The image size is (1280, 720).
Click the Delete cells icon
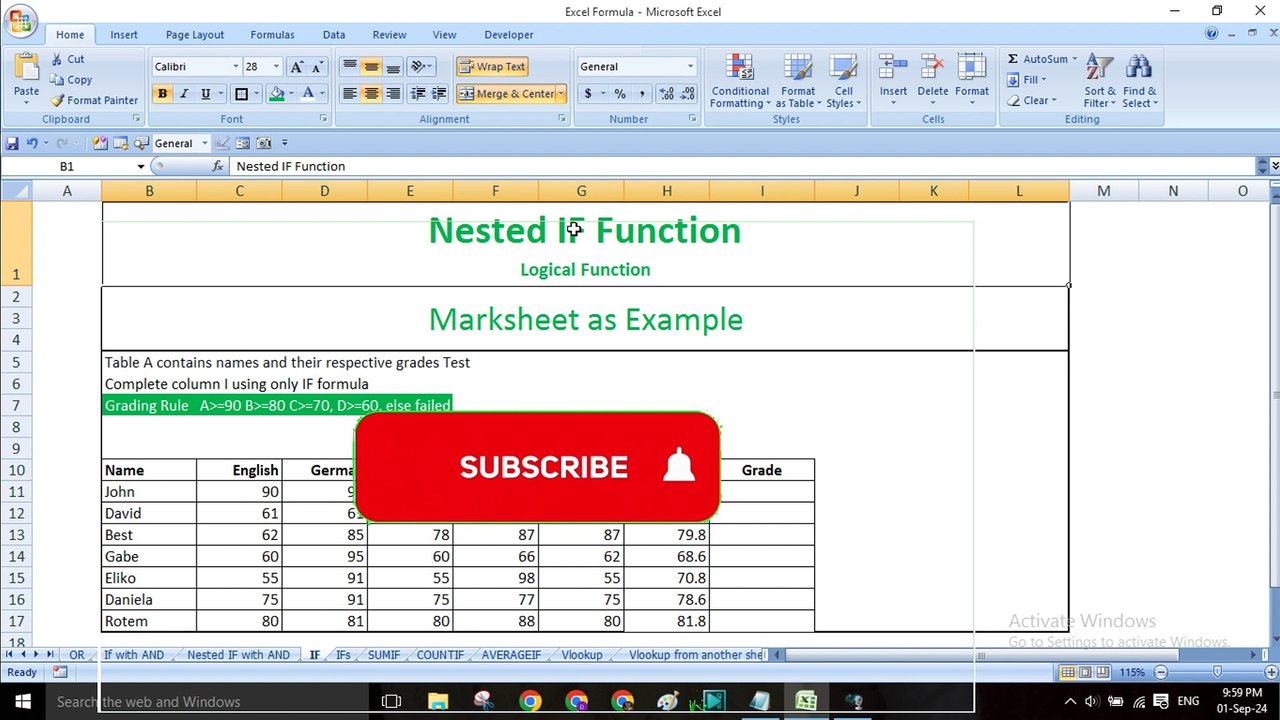point(932,67)
